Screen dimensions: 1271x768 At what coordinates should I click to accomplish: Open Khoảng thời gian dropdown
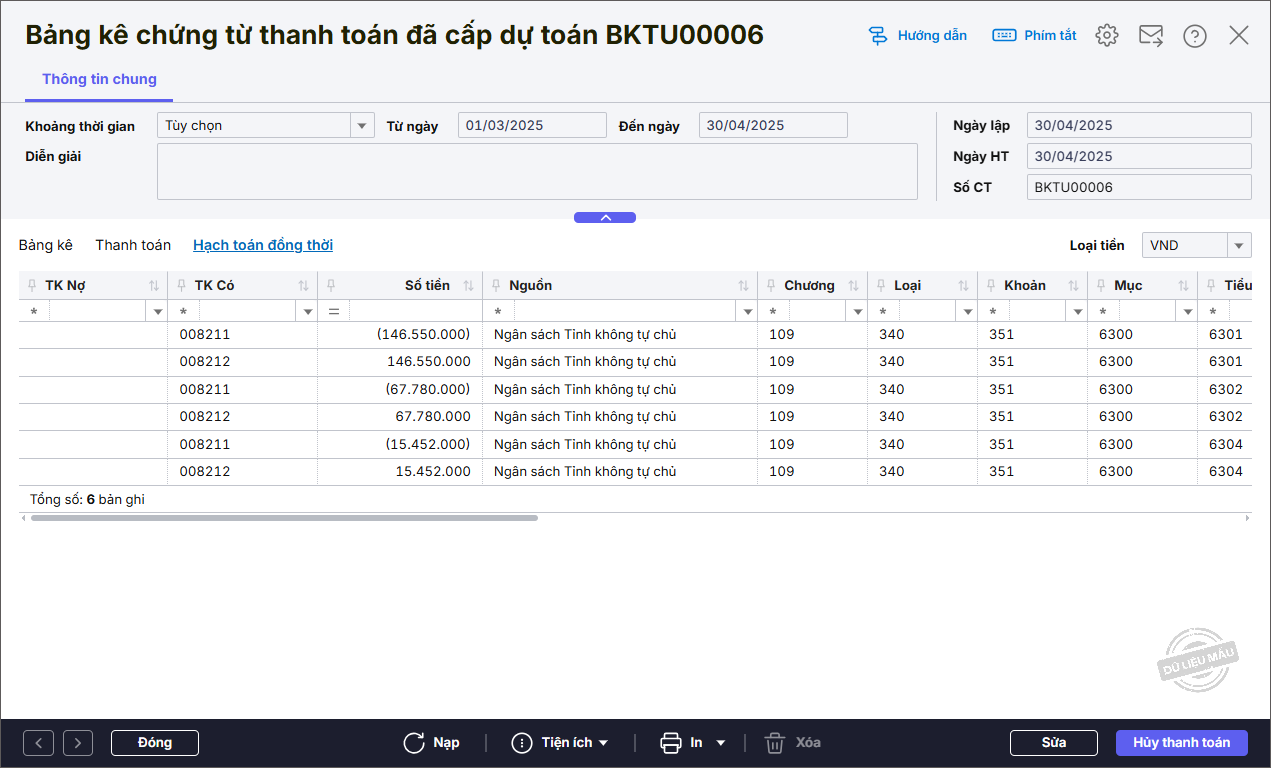pos(361,126)
